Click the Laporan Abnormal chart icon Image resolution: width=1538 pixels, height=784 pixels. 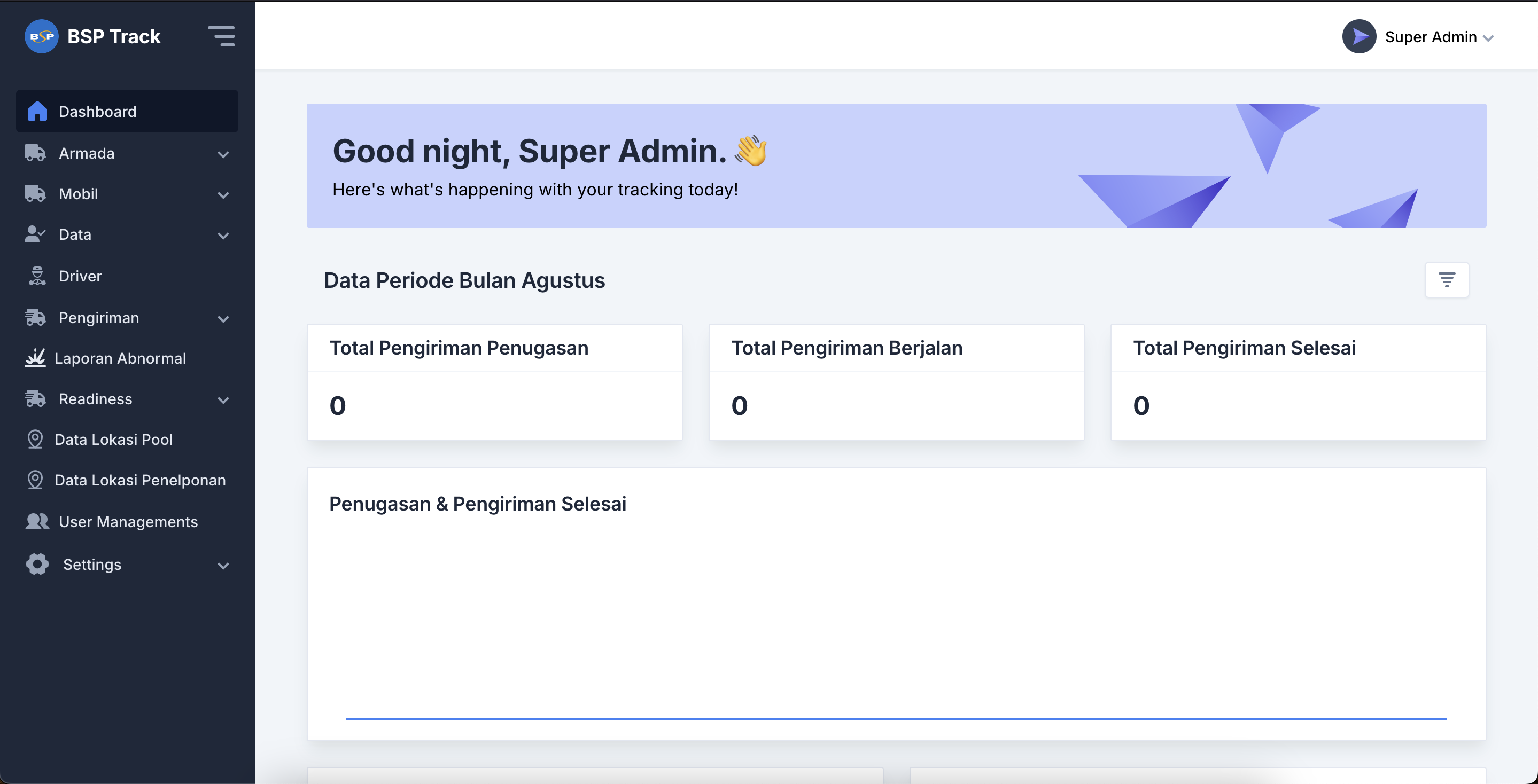35,358
